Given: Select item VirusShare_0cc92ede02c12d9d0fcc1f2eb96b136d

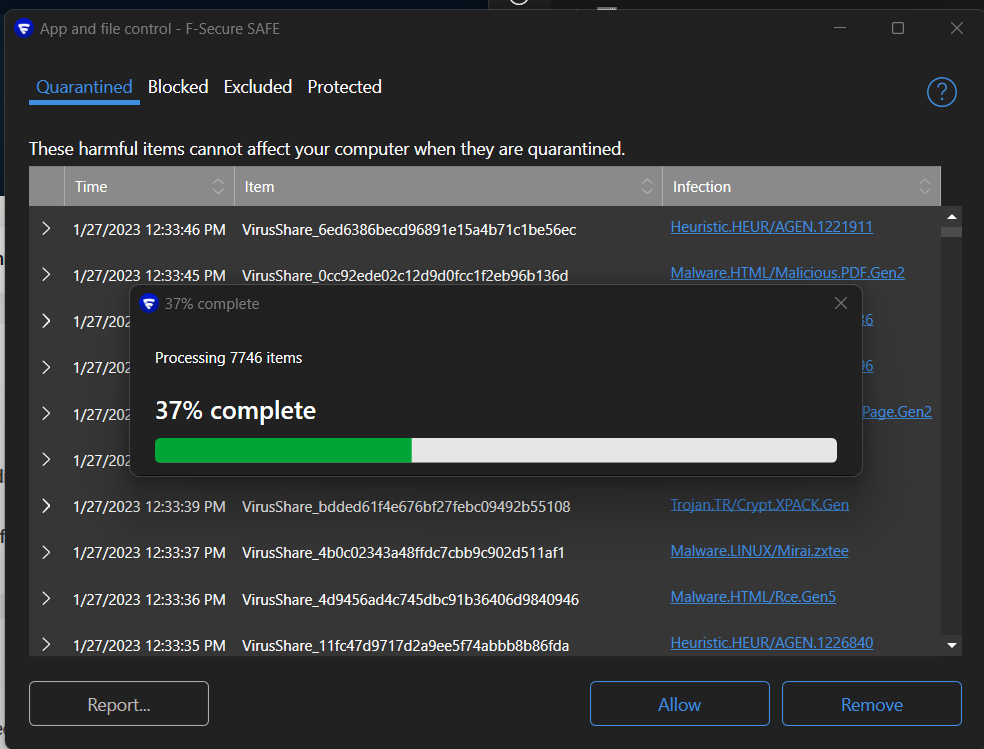Looking at the screenshot, I should pyautogui.click(x=405, y=275).
